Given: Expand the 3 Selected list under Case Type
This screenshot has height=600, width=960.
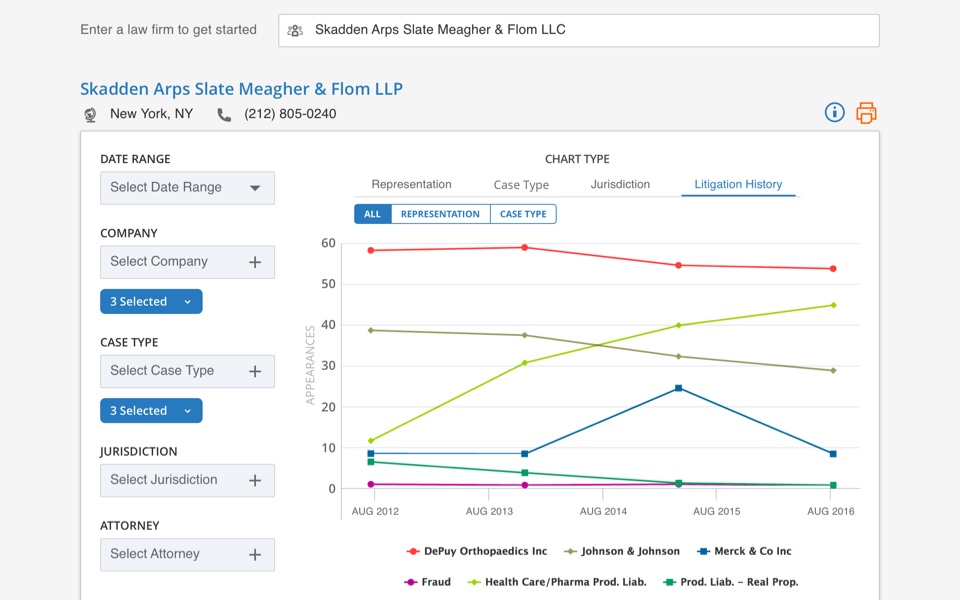Looking at the screenshot, I should click(151, 410).
